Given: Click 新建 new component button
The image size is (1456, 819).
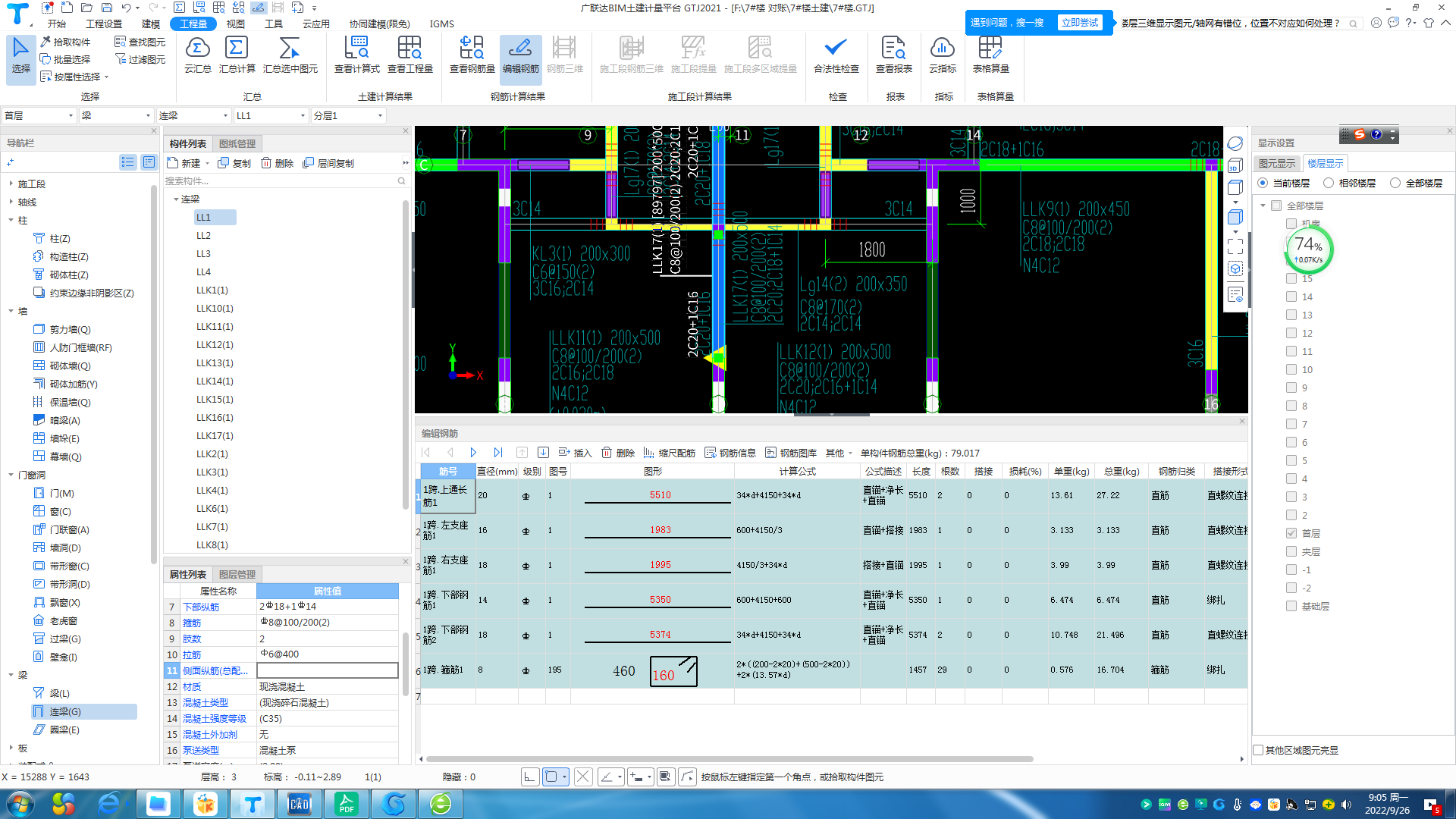Looking at the screenshot, I should (x=184, y=163).
